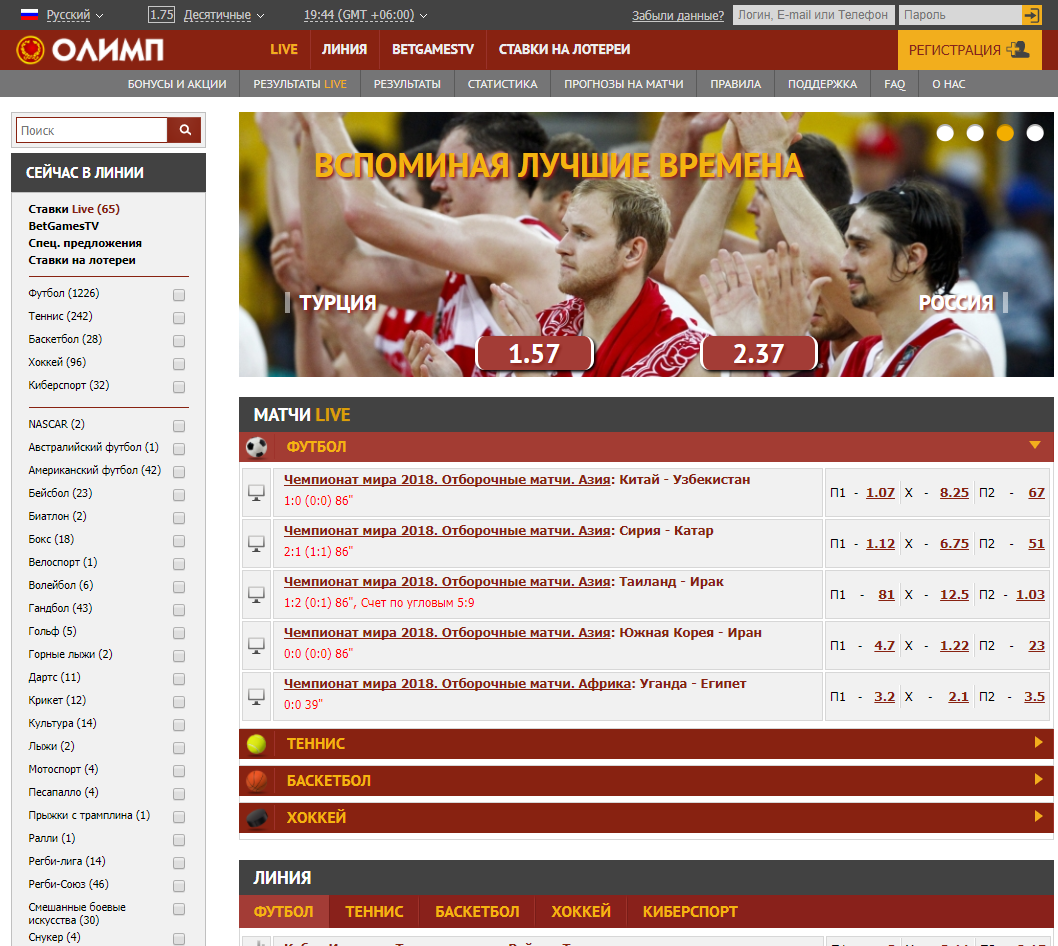Expand the Теннис live section arrow
The height and width of the screenshot is (946, 1058).
1038,742
